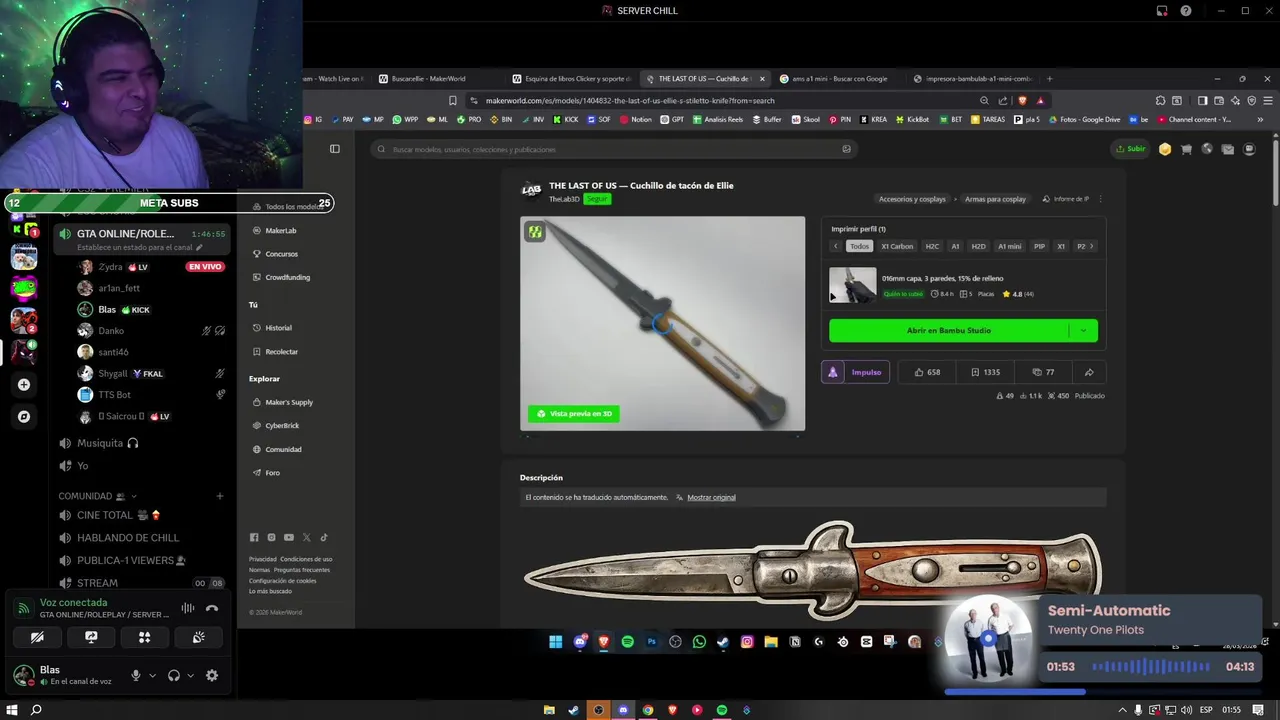The width and height of the screenshot is (1280, 720).
Task: Open 'Accesorios y cosplays' category breadcrumb
Action: [x=912, y=199]
